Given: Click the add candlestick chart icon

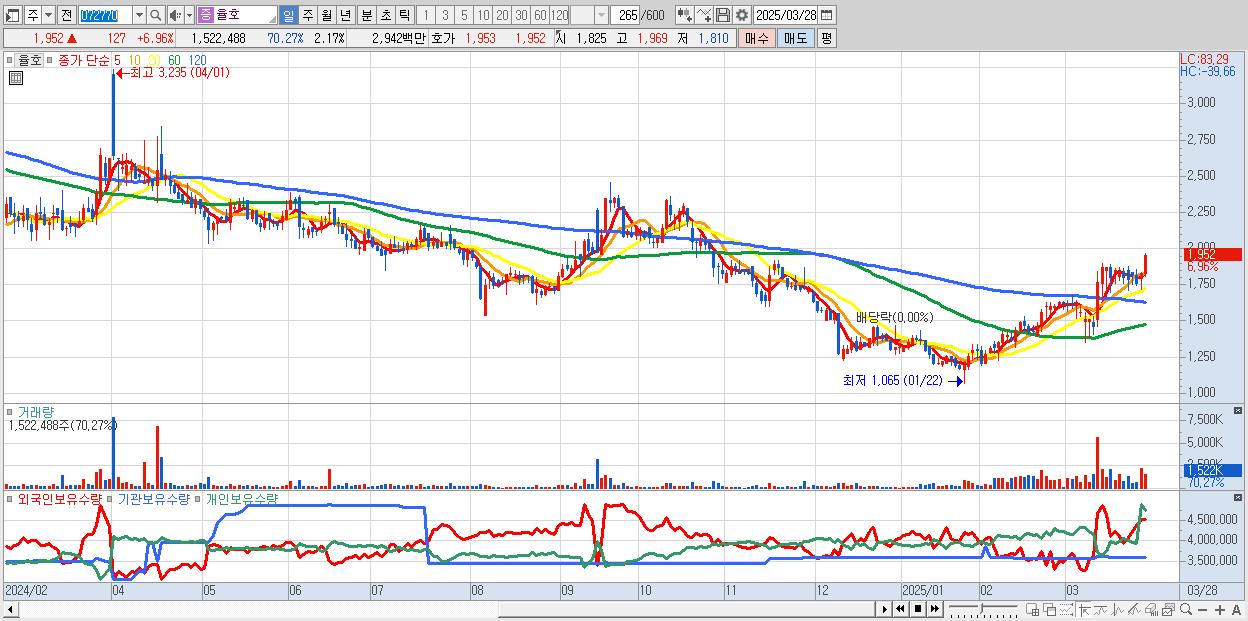Looking at the screenshot, I should (684, 15).
